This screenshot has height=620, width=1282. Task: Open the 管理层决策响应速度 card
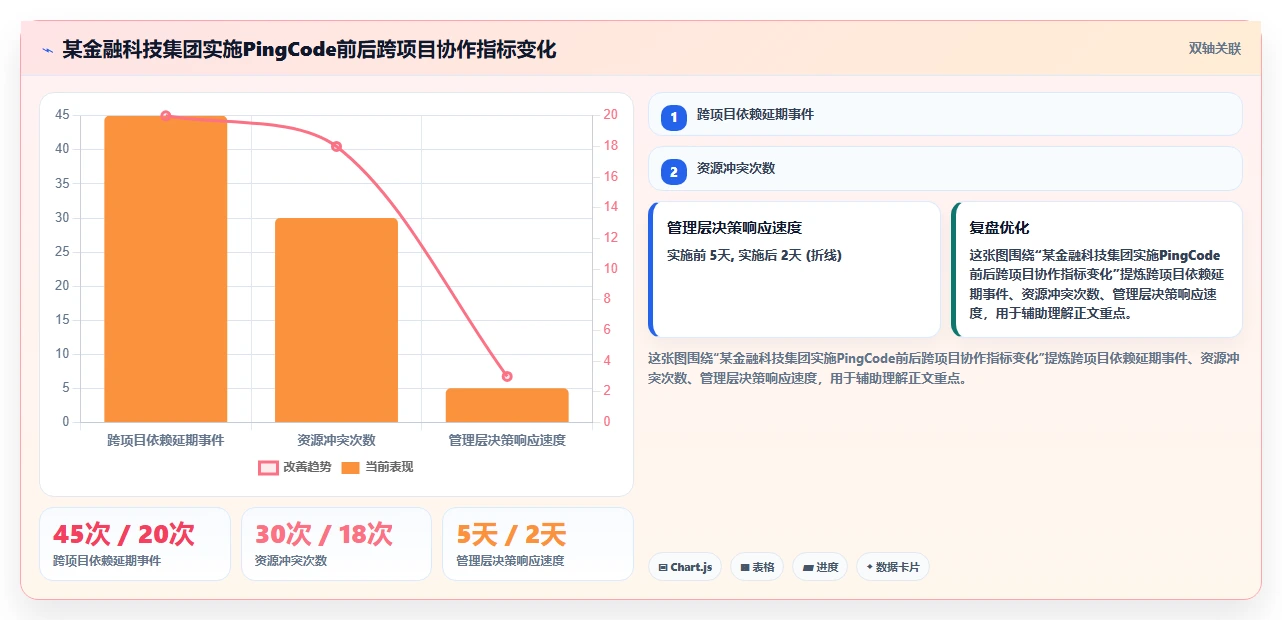[794, 270]
